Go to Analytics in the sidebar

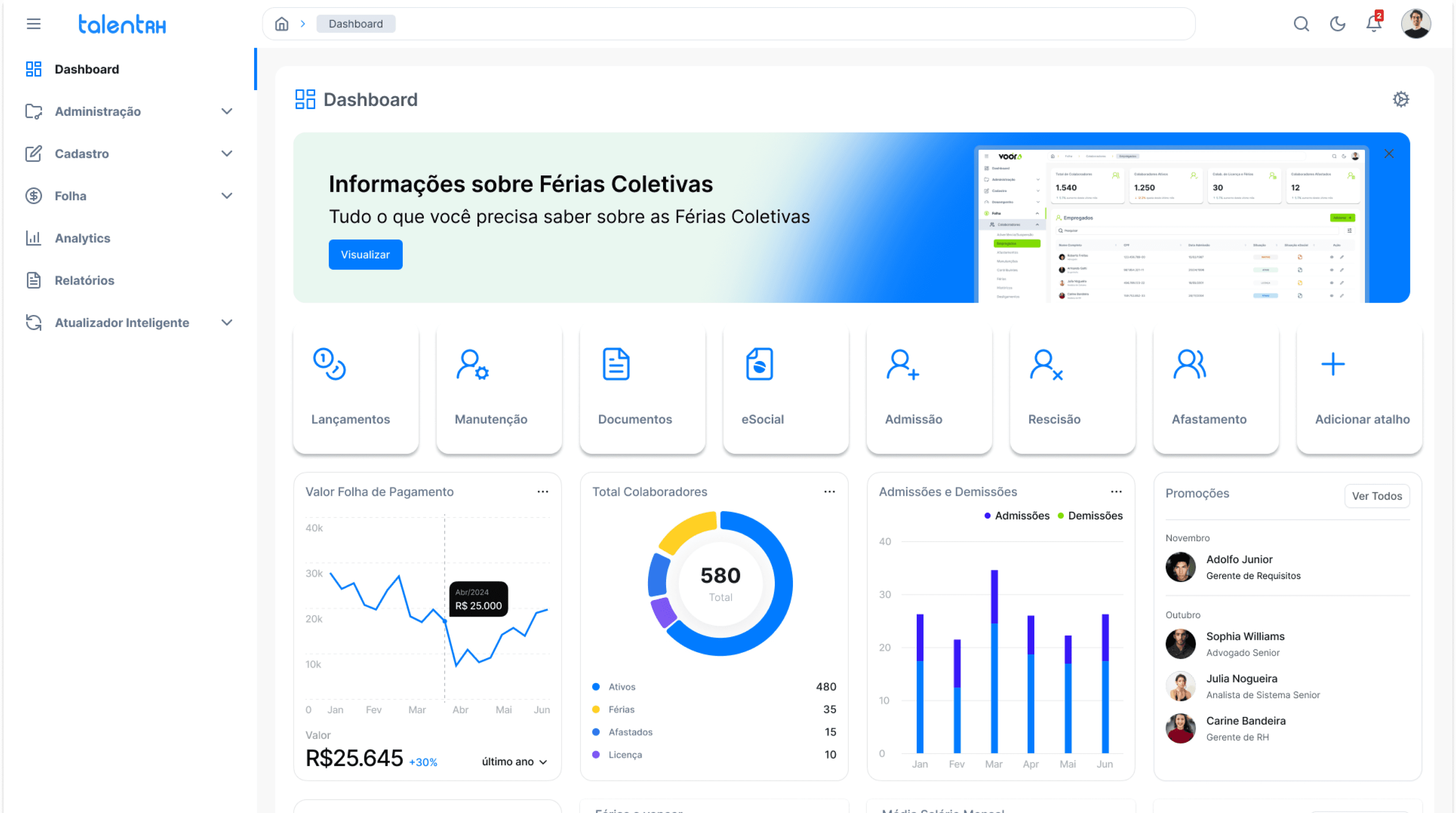point(83,238)
